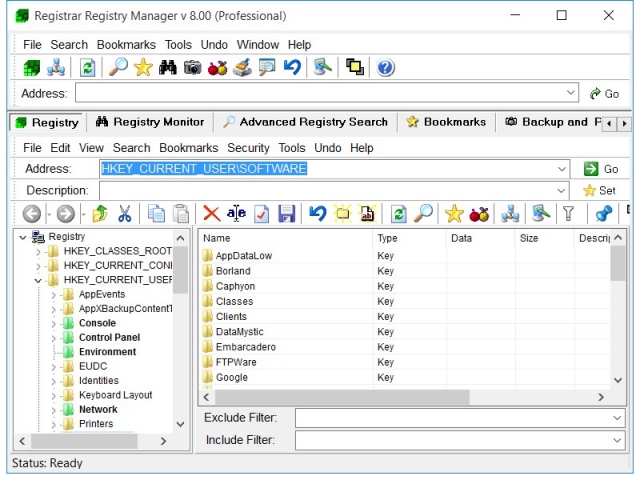Open the Description dropdown
This screenshot has width=640, height=480.
[x=562, y=190]
